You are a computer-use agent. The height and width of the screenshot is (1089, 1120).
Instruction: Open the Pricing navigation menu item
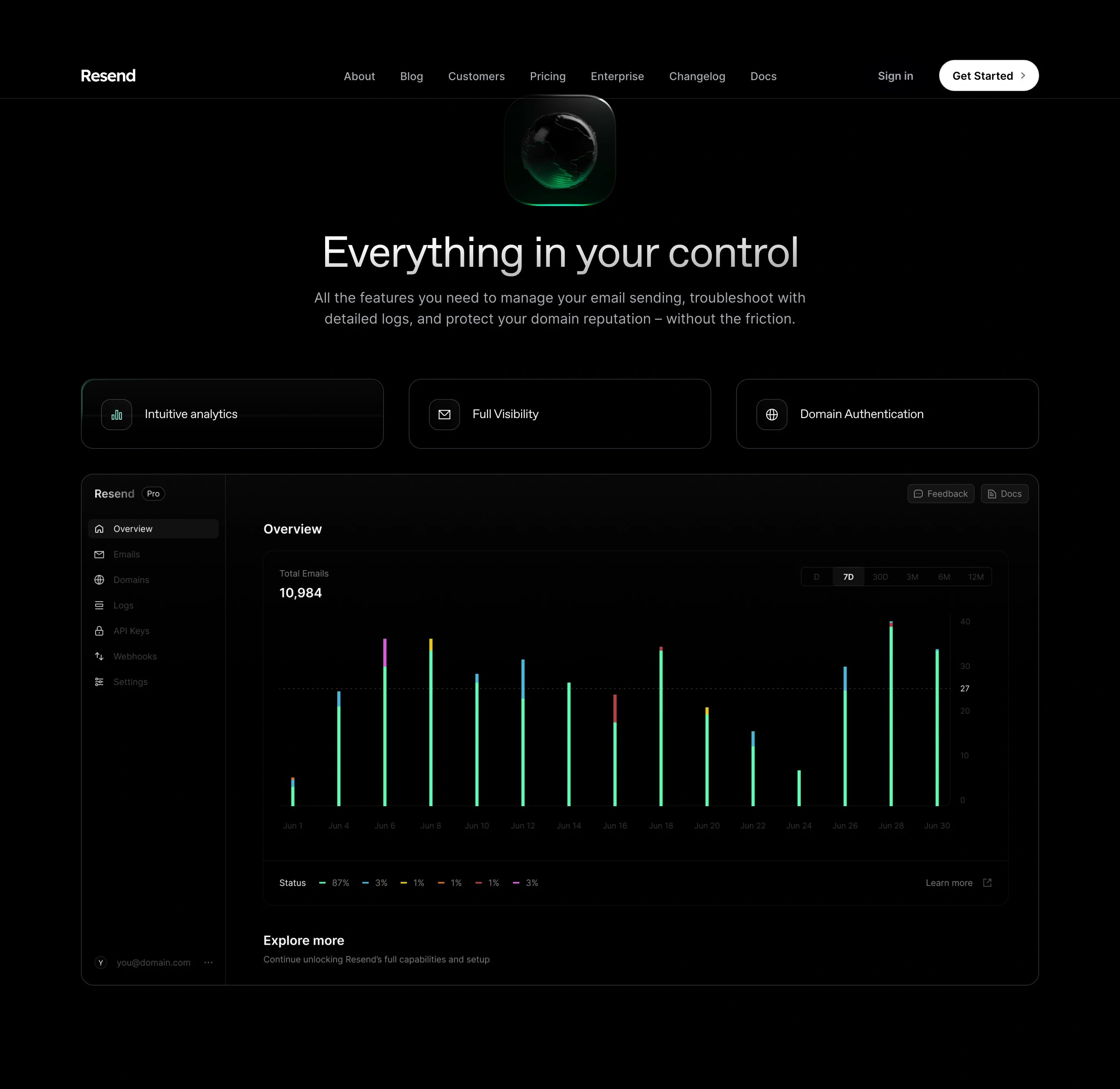point(548,76)
